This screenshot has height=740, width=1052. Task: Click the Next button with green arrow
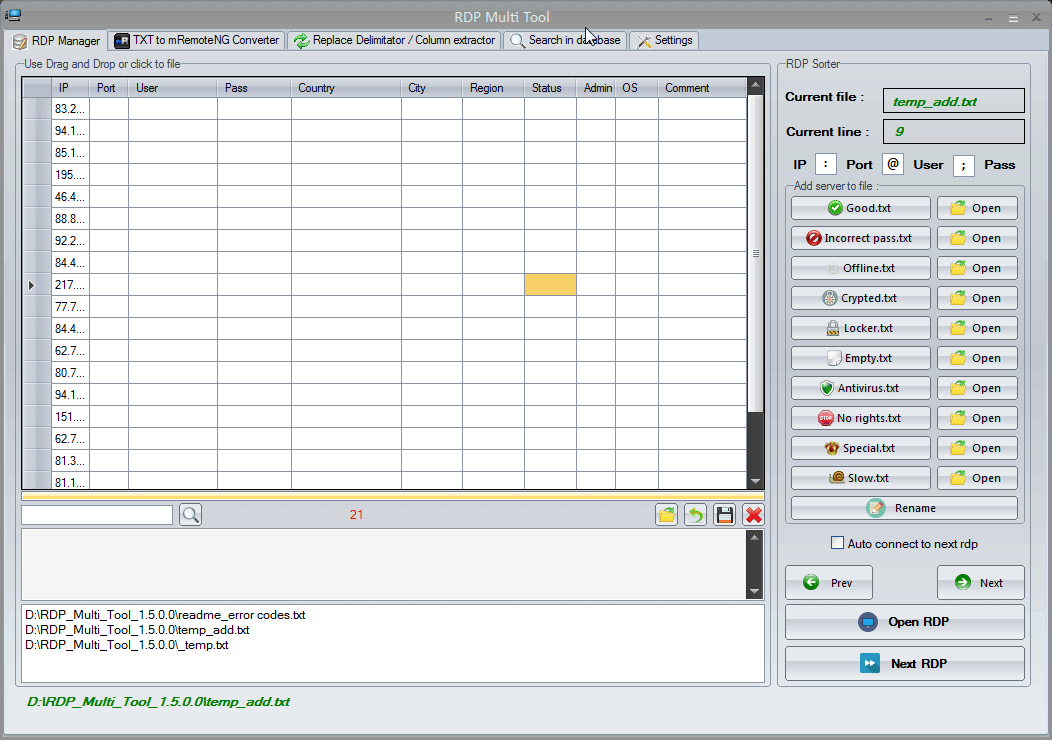point(981,582)
